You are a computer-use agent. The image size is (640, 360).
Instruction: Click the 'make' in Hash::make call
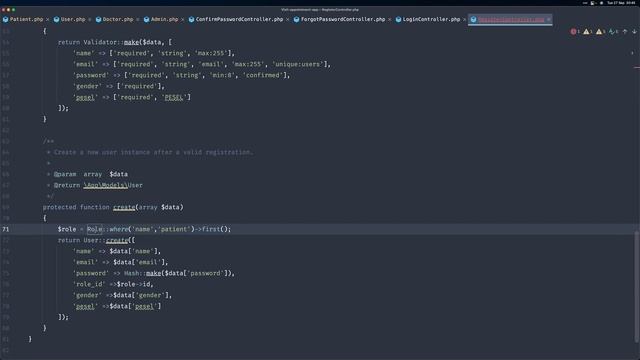click(x=153, y=273)
